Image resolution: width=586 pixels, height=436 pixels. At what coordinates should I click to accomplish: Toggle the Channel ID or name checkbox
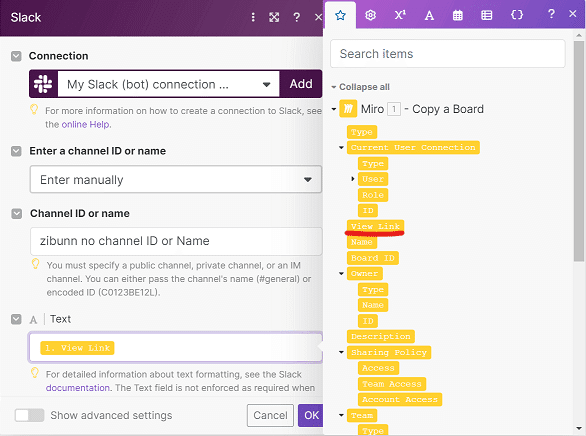(x=16, y=214)
